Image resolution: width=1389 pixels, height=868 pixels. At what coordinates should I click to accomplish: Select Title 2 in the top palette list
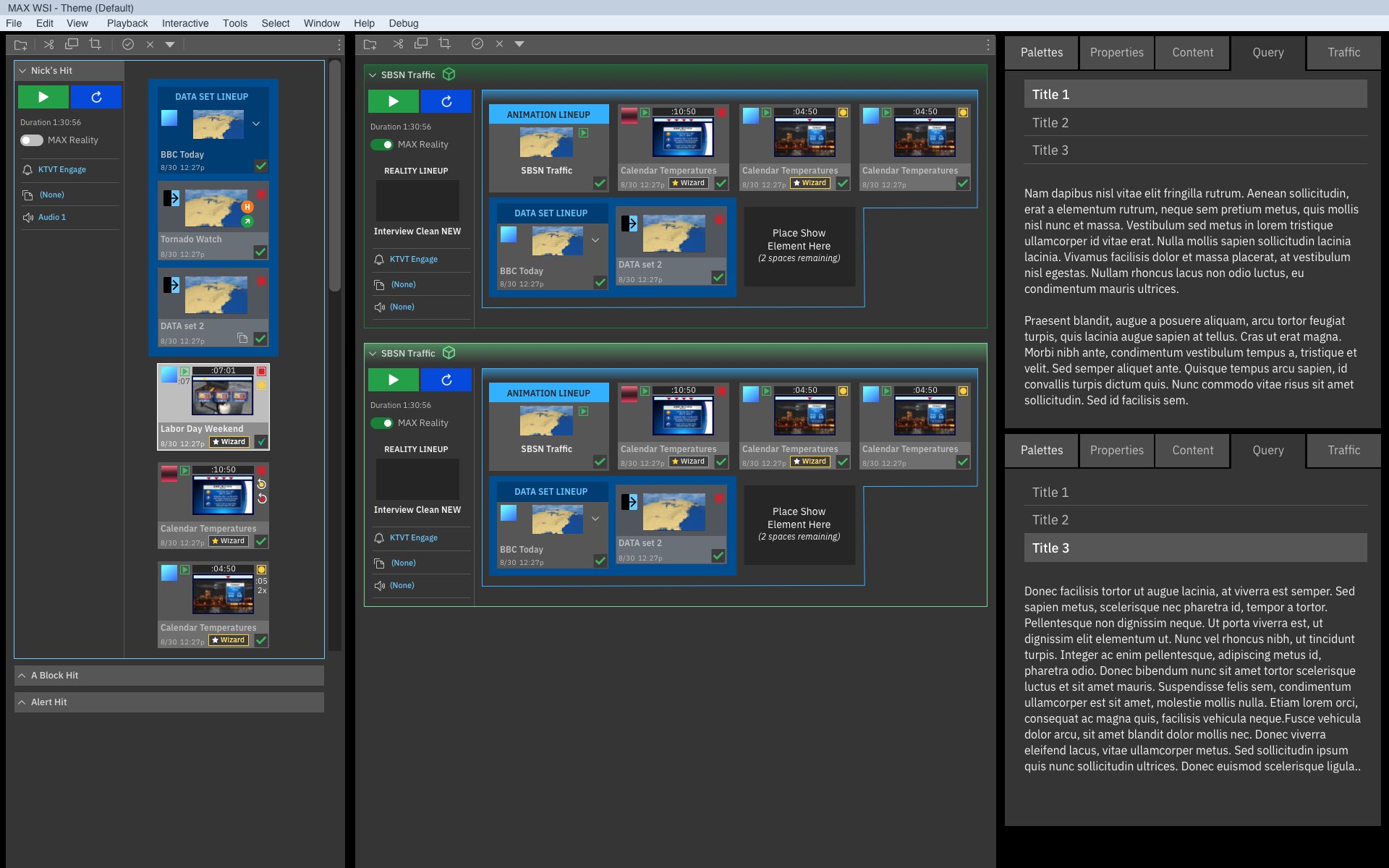pyautogui.click(x=1050, y=123)
